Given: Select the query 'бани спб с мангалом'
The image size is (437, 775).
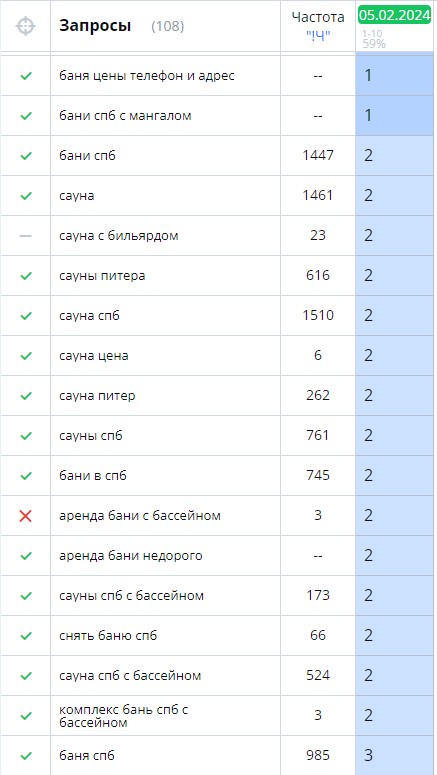Looking at the screenshot, I should coord(126,116).
